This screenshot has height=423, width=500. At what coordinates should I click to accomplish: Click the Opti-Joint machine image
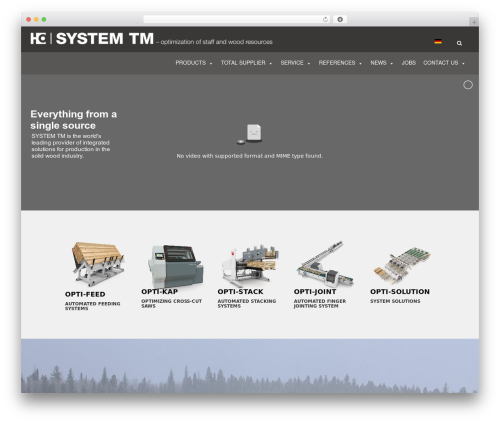click(325, 264)
